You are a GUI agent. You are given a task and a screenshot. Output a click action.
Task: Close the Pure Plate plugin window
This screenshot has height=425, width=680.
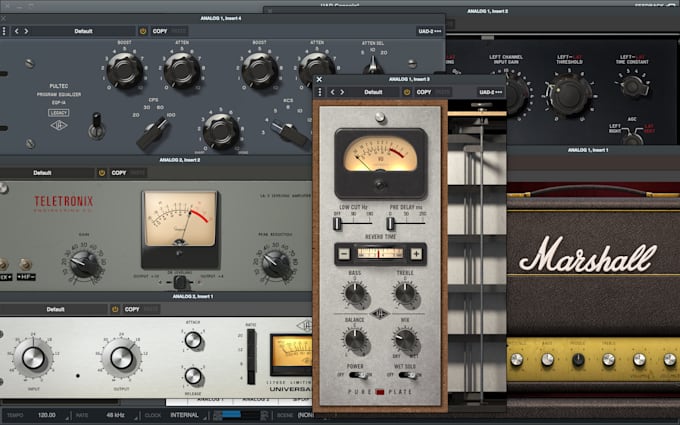[319, 79]
